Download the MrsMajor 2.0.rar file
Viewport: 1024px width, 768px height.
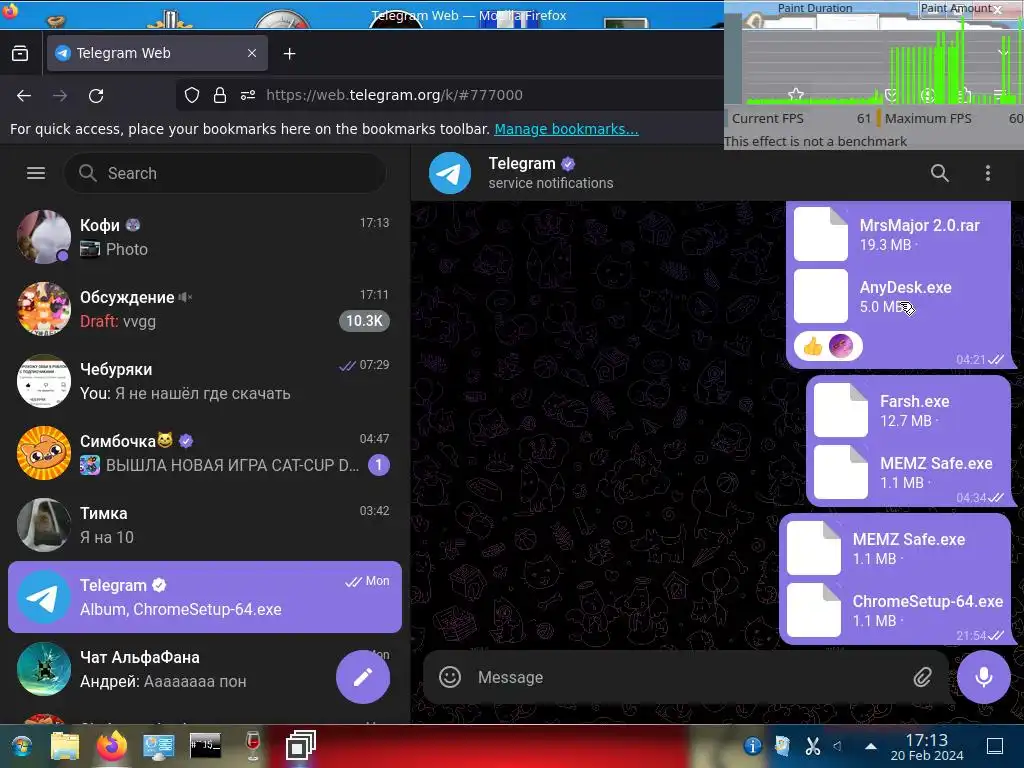click(x=821, y=234)
